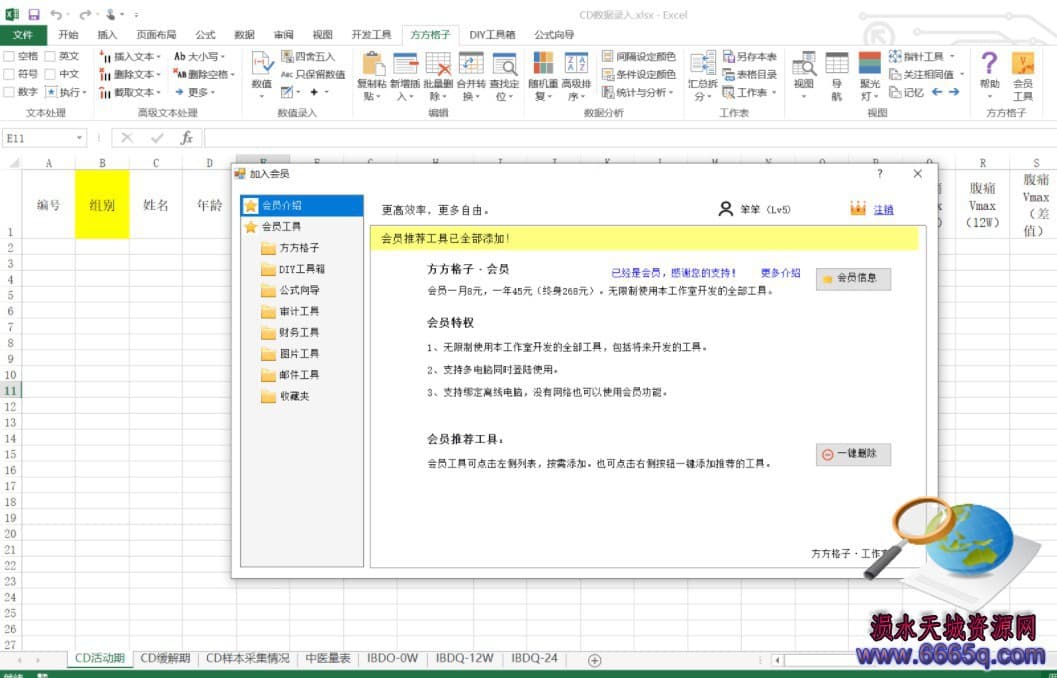
Task: Click the 一键删除 one-click delete button
Action: tap(853, 454)
